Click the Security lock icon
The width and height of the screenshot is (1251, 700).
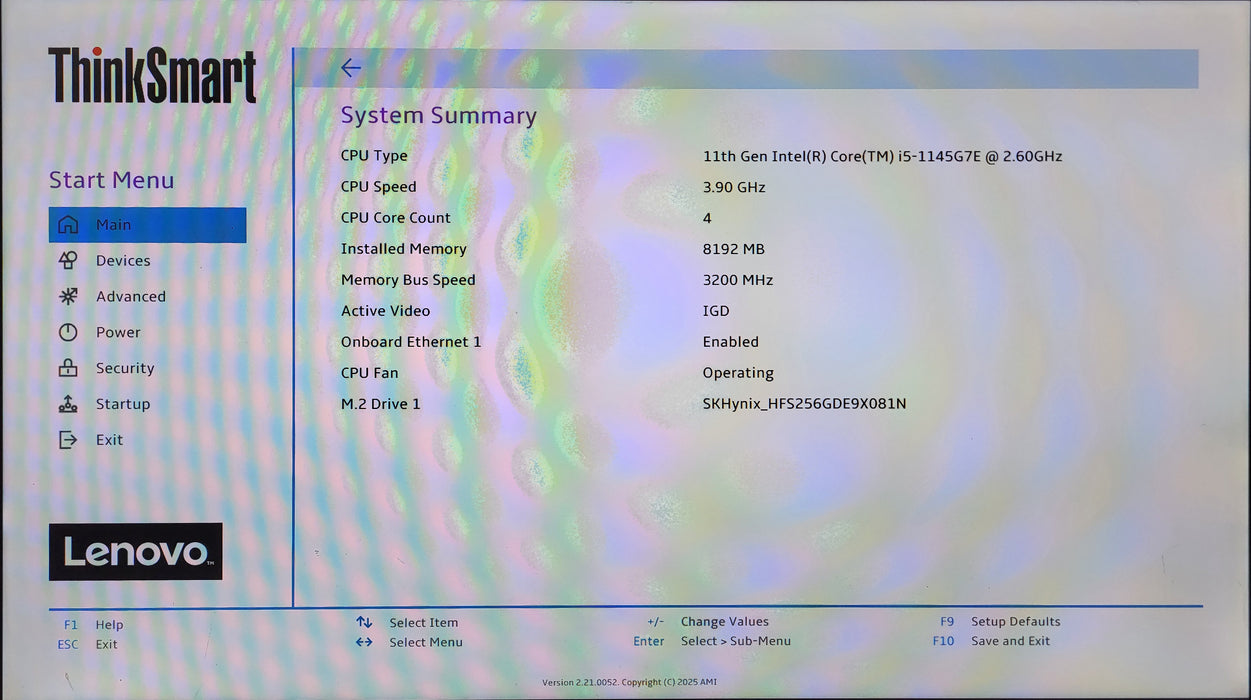click(x=68, y=368)
